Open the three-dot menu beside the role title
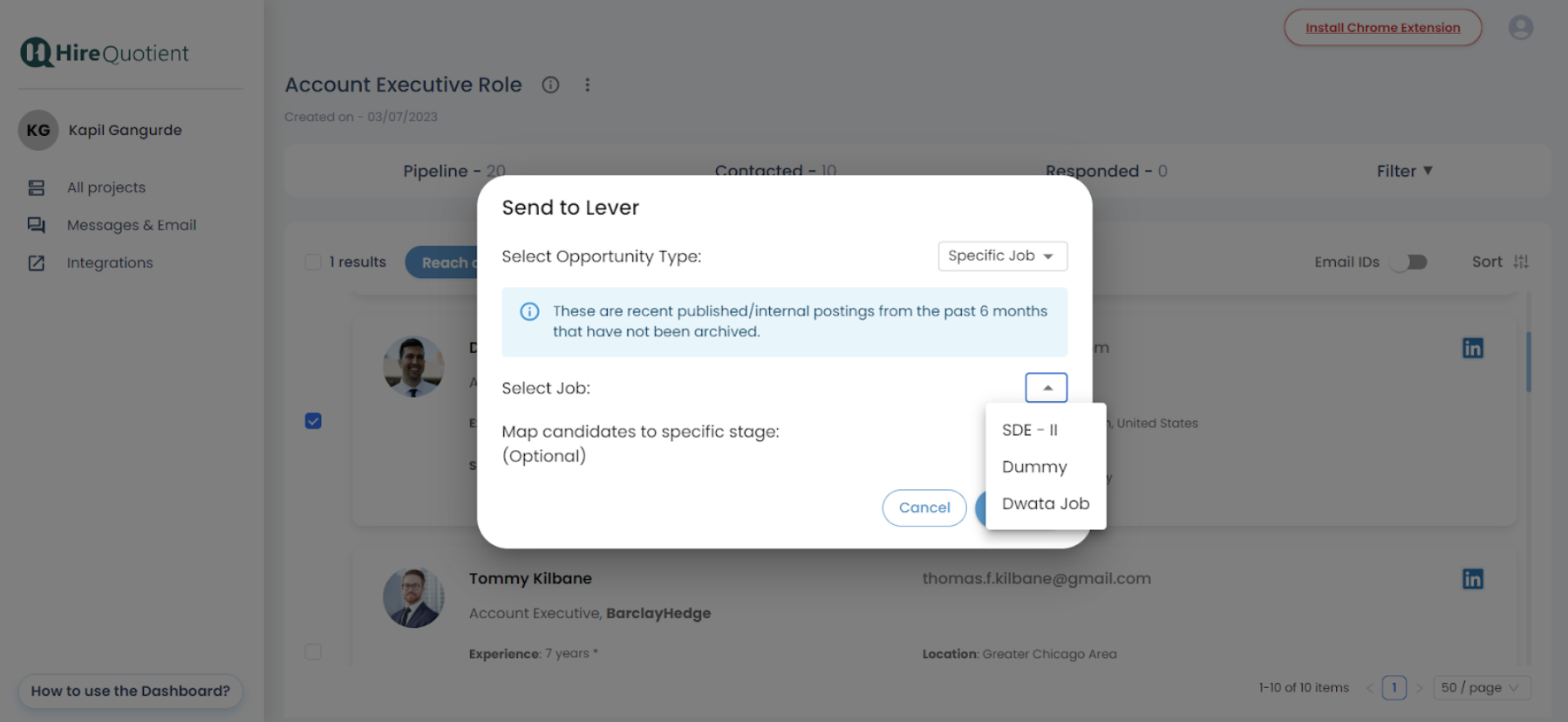 coord(588,85)
